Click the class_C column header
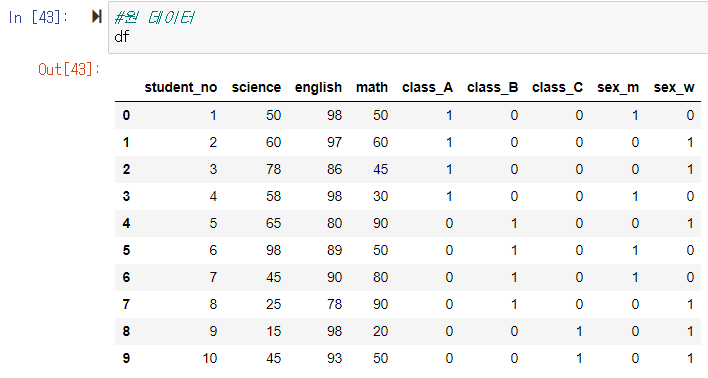The width and height of the screenshot is (708, 378). (557, 88)
